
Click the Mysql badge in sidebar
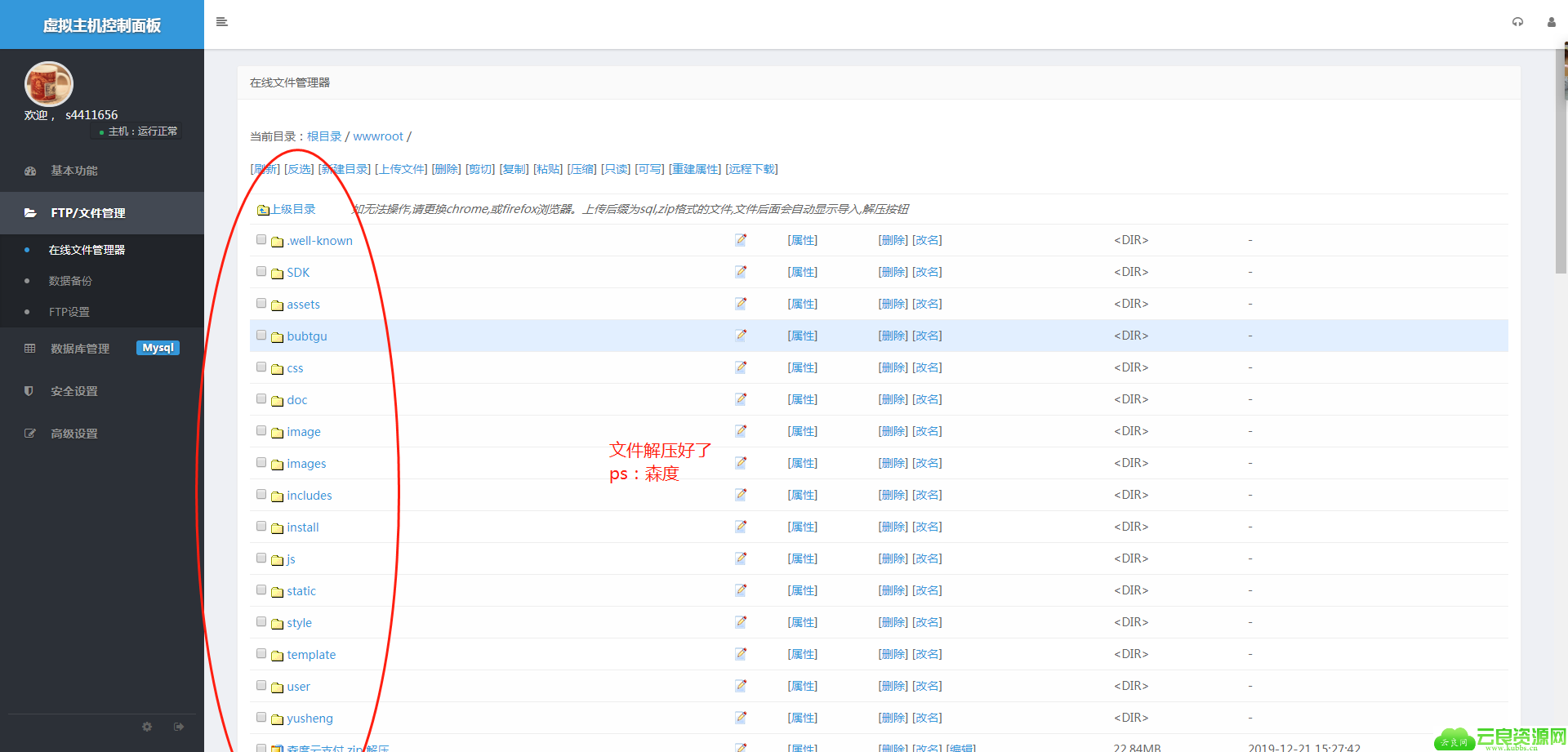pos(158,348)
